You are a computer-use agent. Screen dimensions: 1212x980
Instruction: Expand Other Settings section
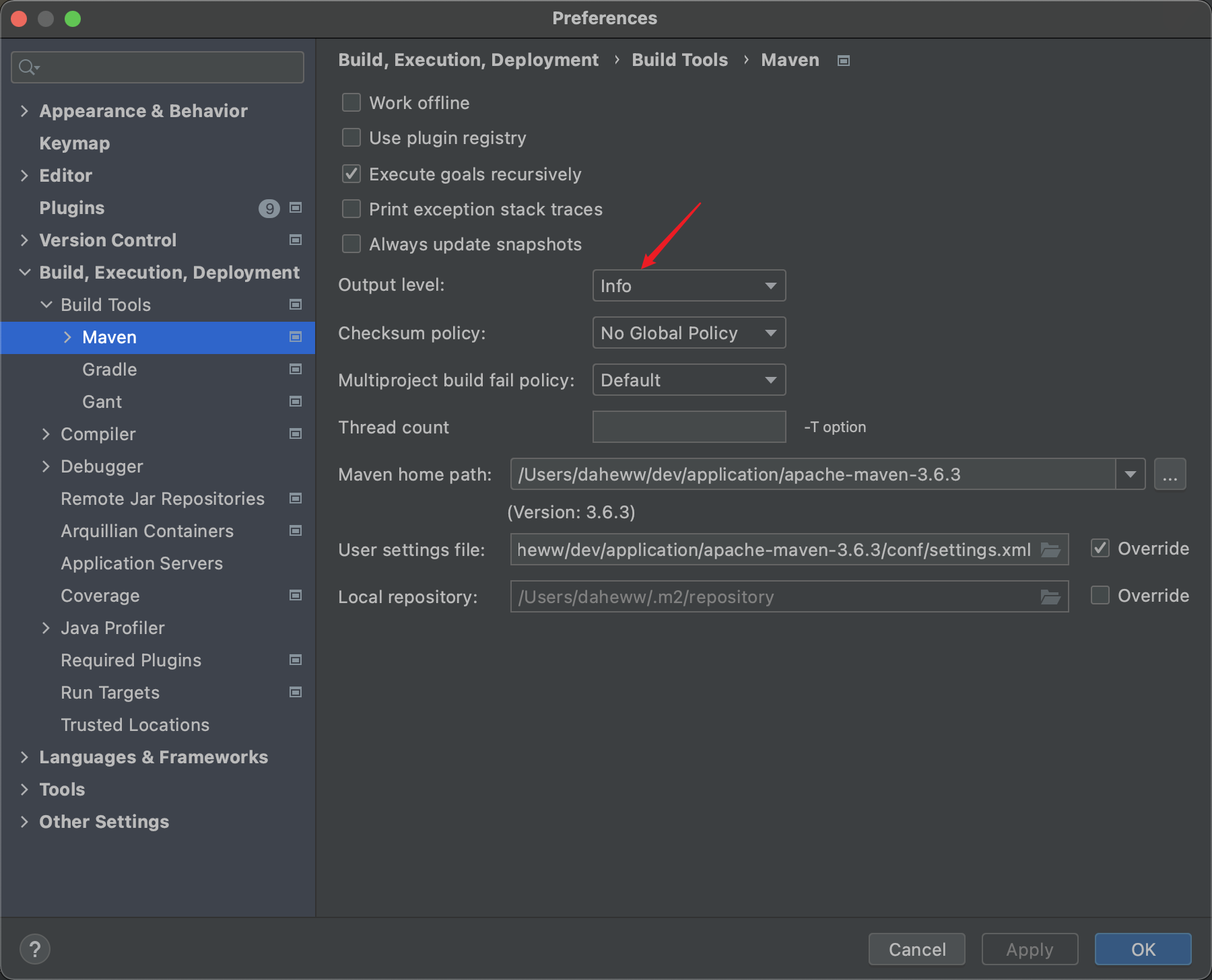pyautogui.click(x=25, y=822)
